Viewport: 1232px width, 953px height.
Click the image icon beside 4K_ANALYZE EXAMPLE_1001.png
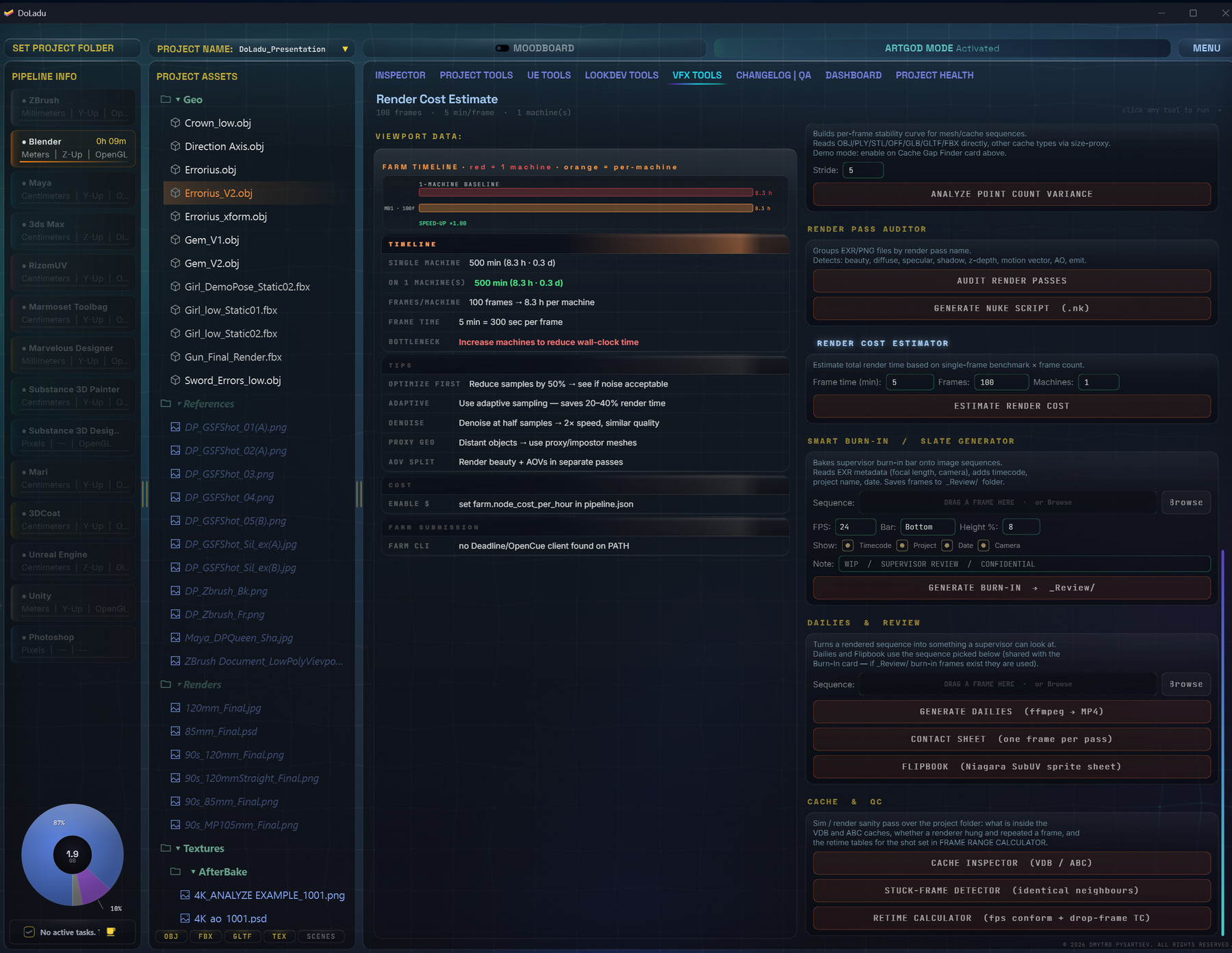click(x=185, y=895)
